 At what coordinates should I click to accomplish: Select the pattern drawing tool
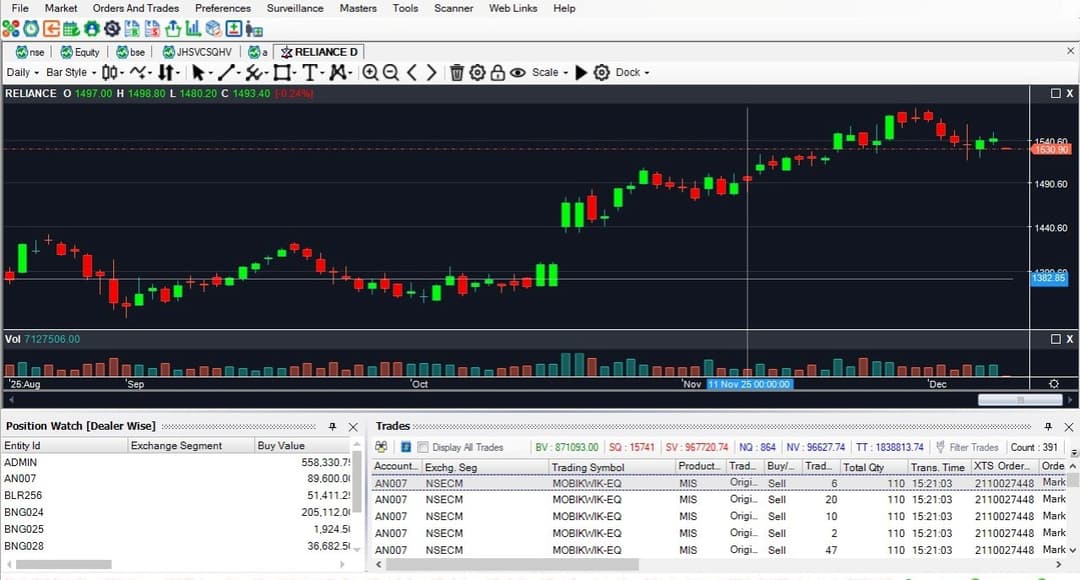click(x=338, y=72)
